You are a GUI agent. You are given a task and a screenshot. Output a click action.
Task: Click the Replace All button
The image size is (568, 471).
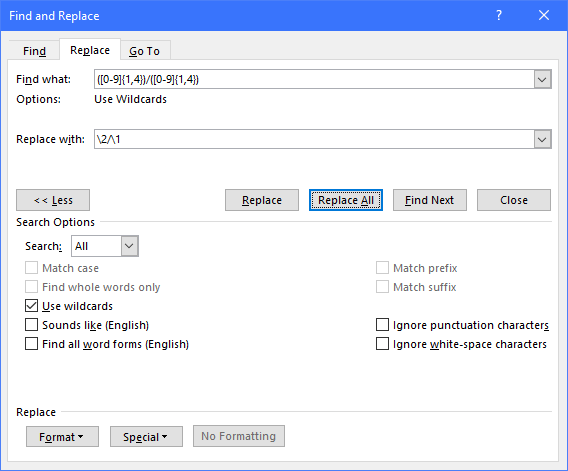(x=346, y=200)
